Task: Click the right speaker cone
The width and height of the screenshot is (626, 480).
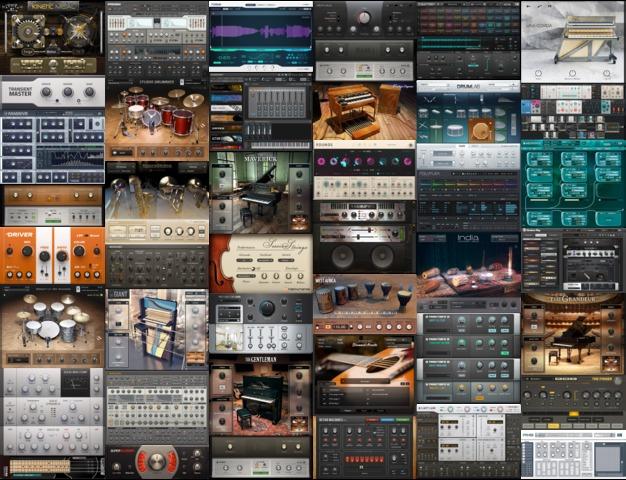Action: 382,256
